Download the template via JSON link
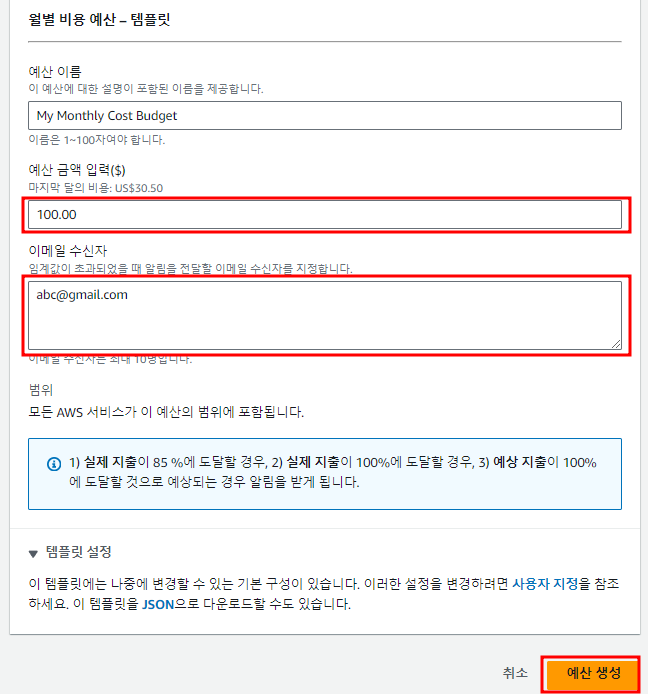The width and height of the screenshot is (648, 694). 158,604
